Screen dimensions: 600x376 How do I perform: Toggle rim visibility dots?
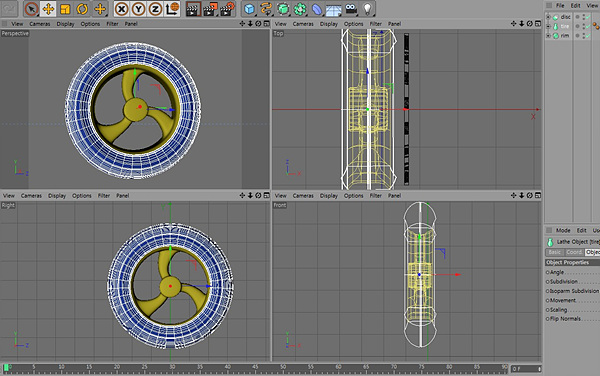pyautogui.click(x=583, y=36)
